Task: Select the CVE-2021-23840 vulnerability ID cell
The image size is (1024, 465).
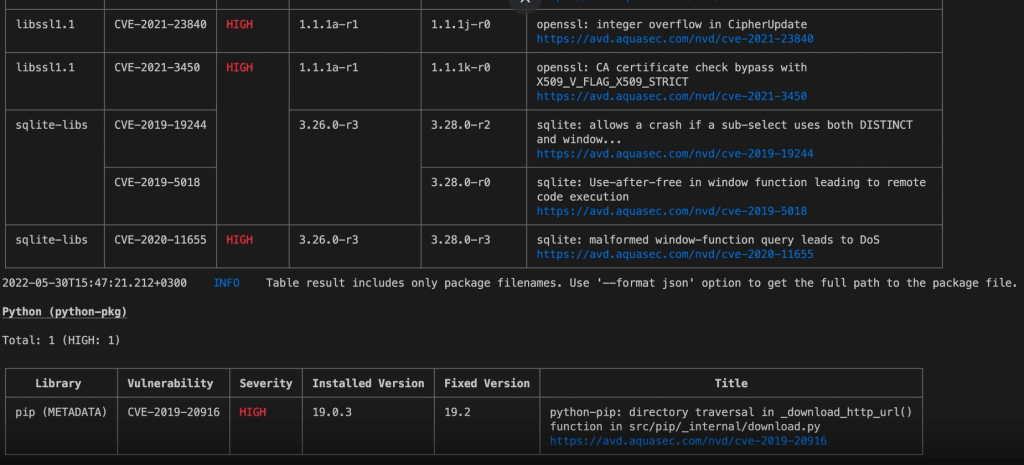Action: pyautogui.click(x=160, y=25)
